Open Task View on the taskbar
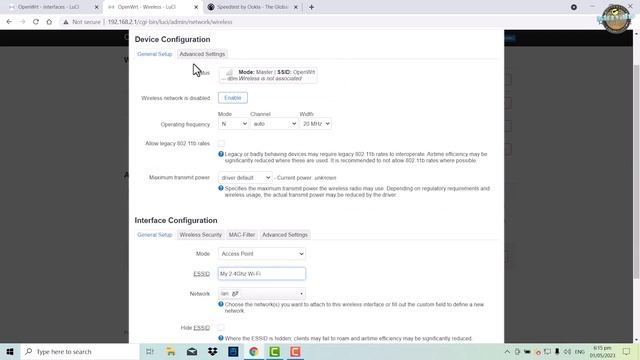The image size is (640, 360). tap(150, 351)
